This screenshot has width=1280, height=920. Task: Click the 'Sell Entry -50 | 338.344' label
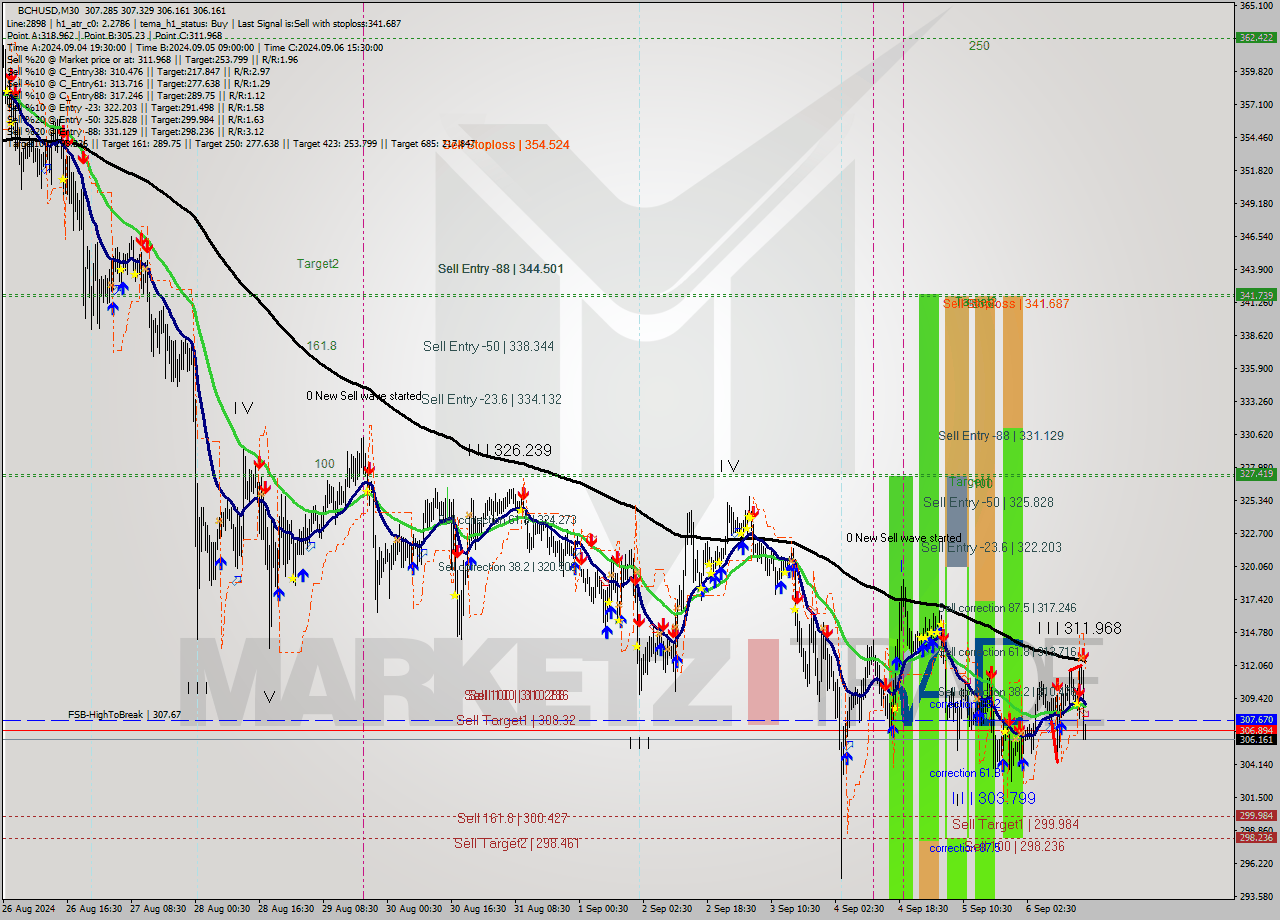(488, 346)
